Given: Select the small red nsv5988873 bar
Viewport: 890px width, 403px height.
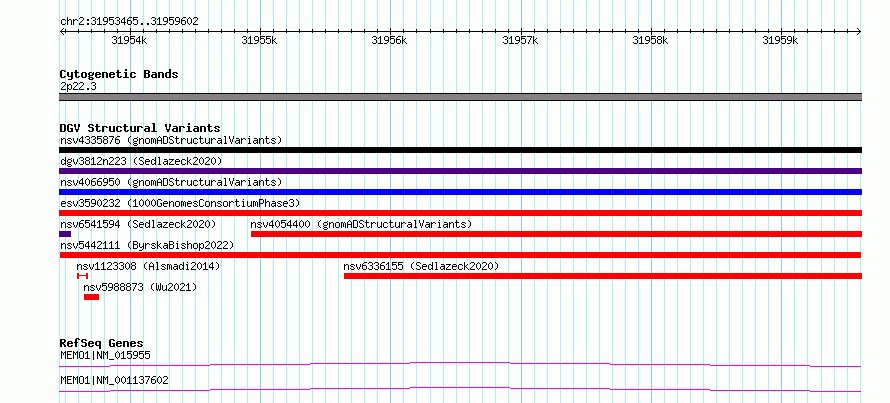Looking at the screenshot, I should (x=91, y=297).
